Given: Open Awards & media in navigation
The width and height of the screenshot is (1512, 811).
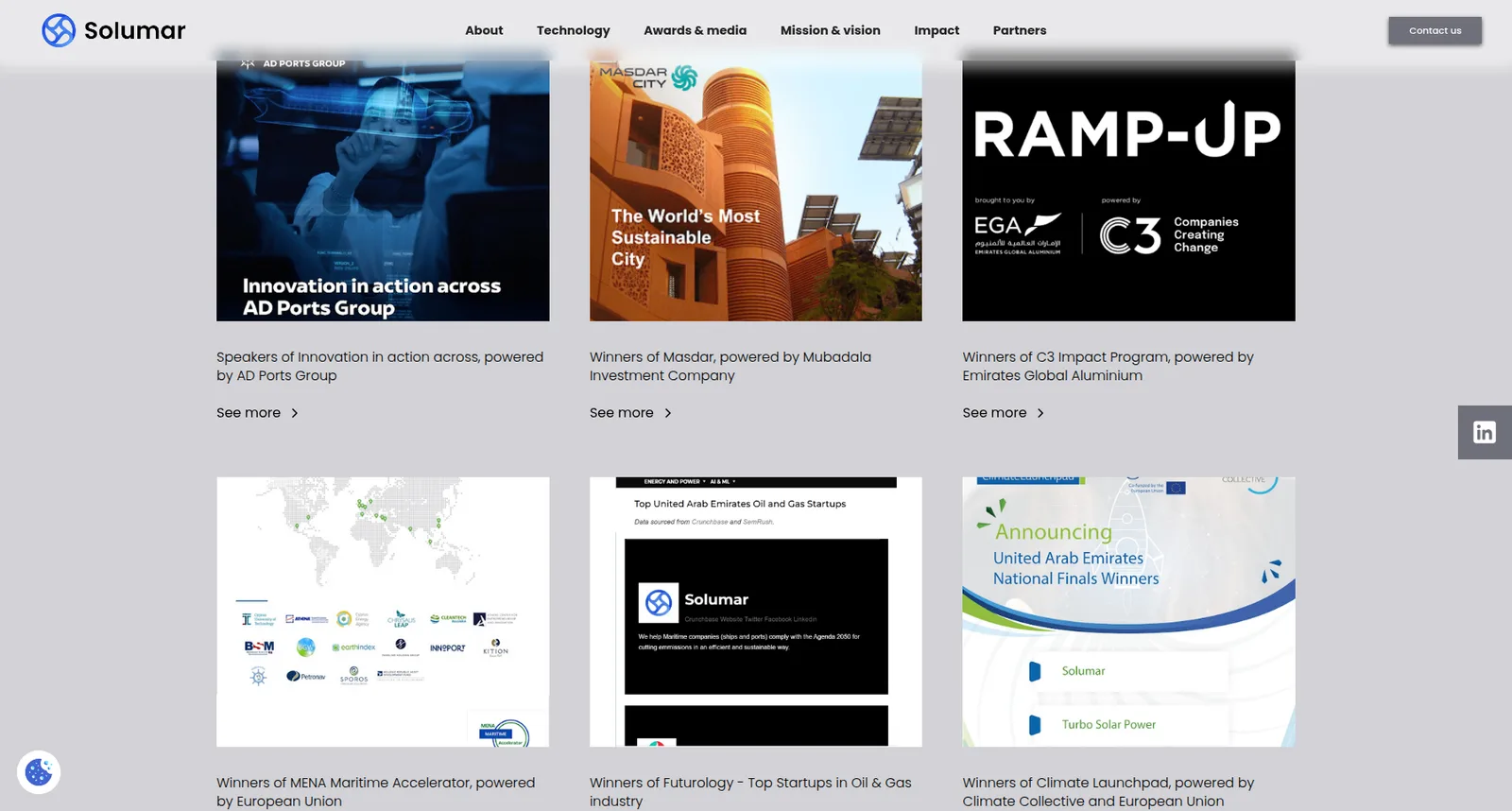Looking at the screenshot, I should (x=696, y=30).
